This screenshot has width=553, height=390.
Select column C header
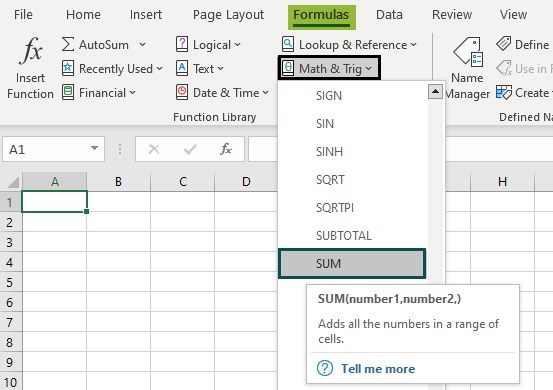(x=183, y=182)
